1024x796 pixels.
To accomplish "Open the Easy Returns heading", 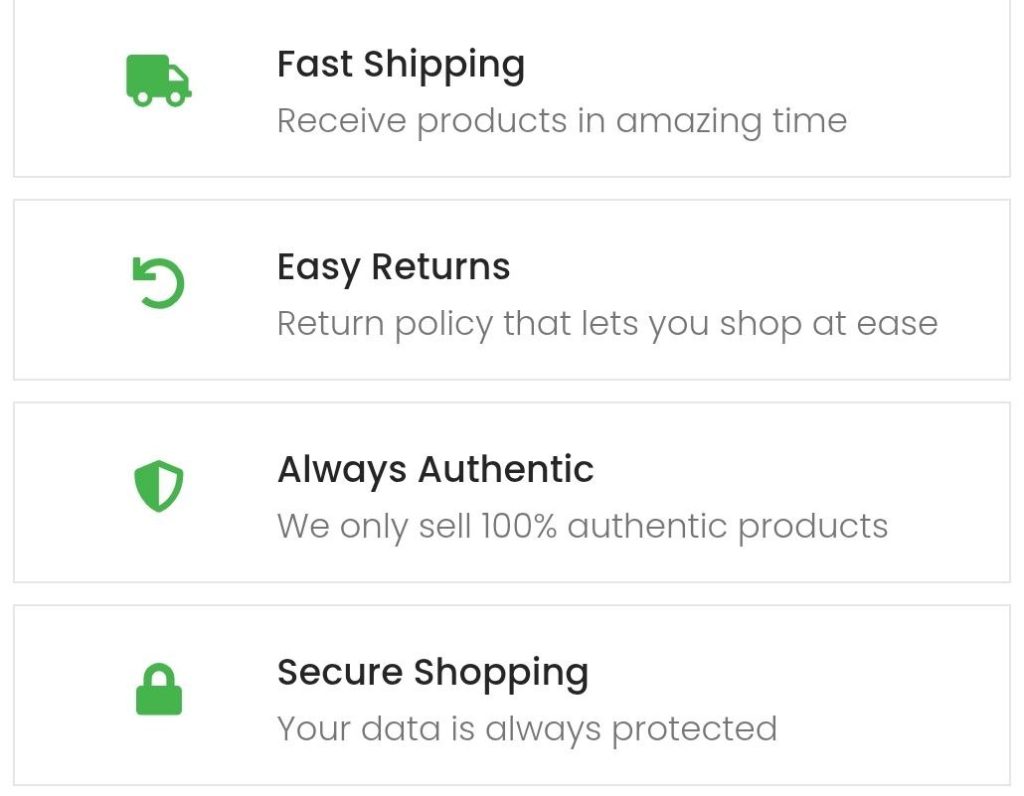I will click(393, 267).
